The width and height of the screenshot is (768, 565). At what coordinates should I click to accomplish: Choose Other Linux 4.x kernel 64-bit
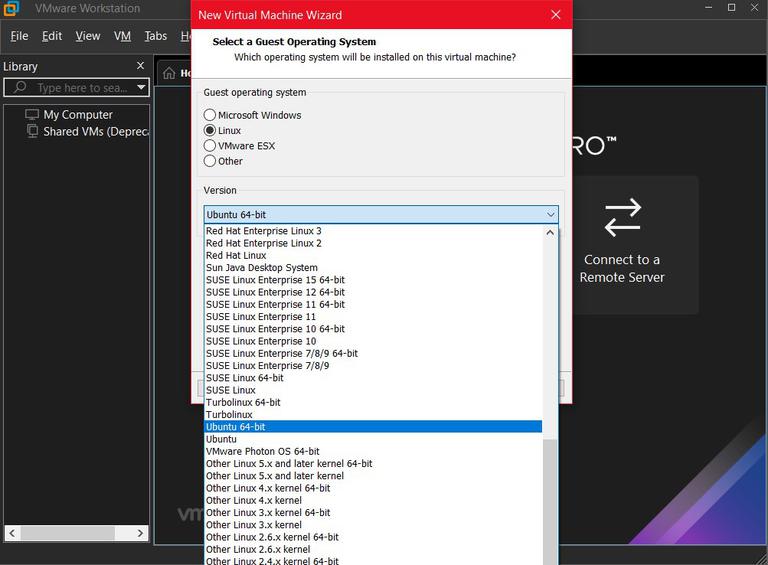coord(373,488)
